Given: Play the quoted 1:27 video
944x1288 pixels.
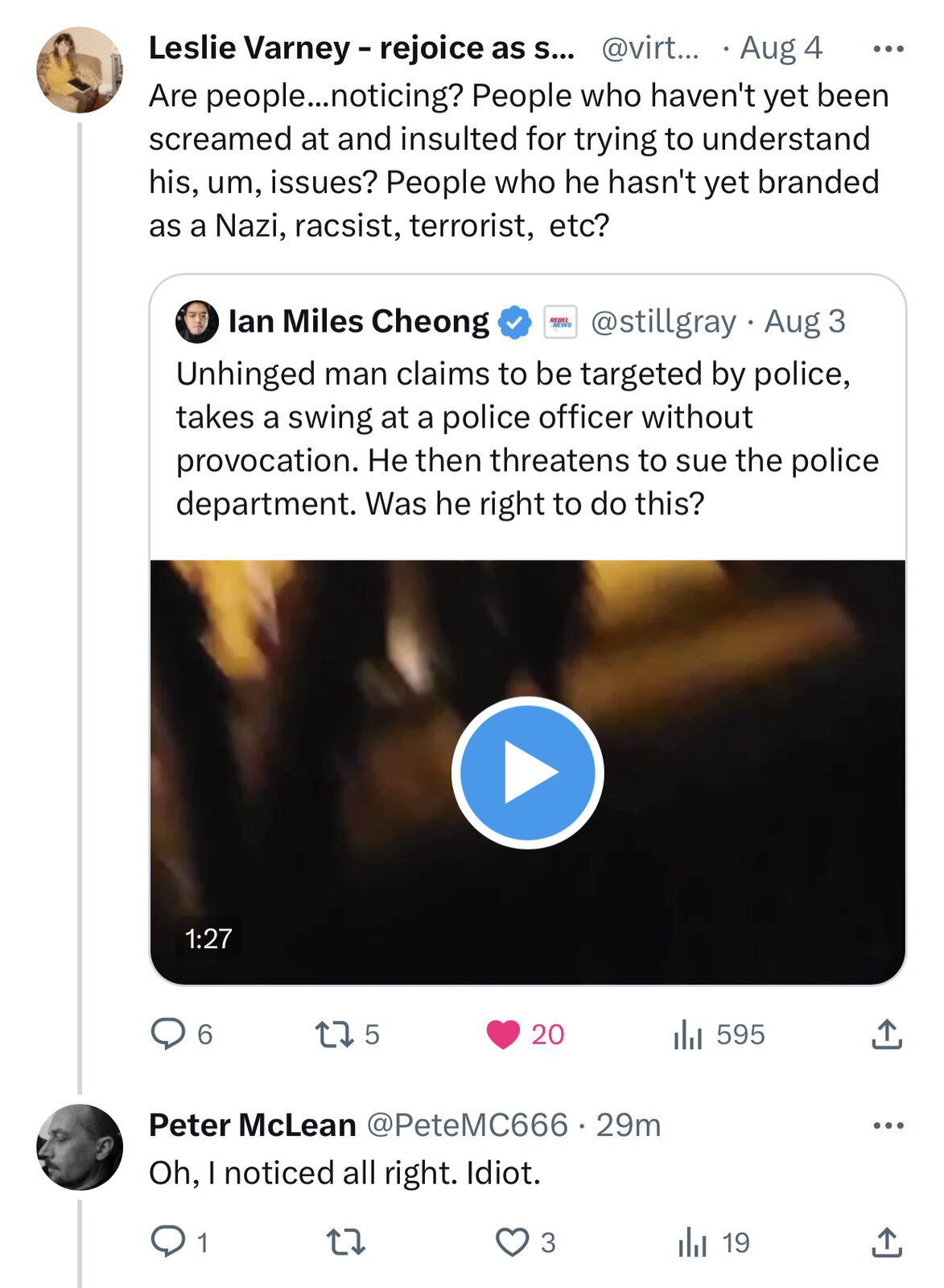Looking at the screenshot, I should [527, 773].
